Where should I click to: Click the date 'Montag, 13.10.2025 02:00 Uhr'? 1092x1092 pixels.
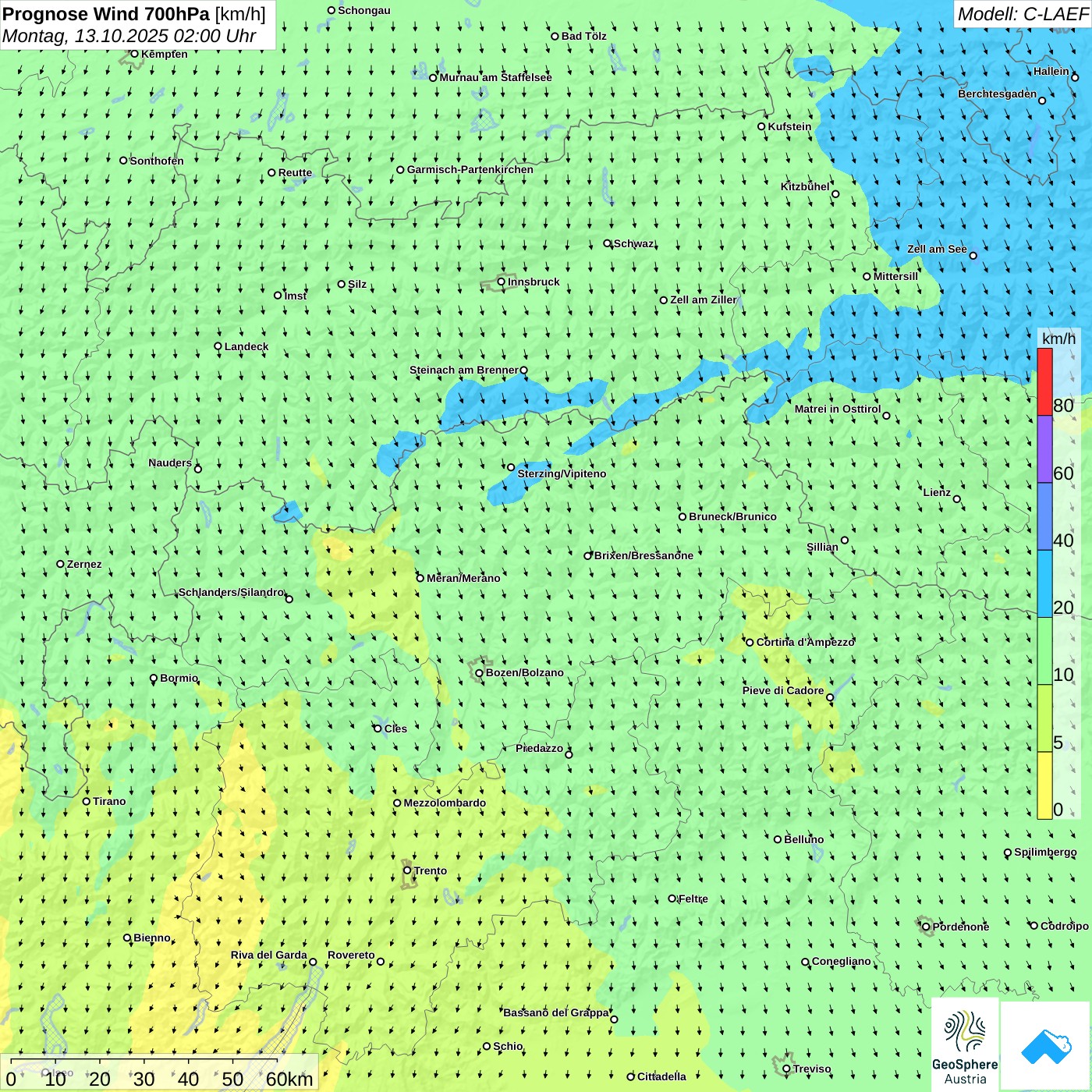point(129,36)
